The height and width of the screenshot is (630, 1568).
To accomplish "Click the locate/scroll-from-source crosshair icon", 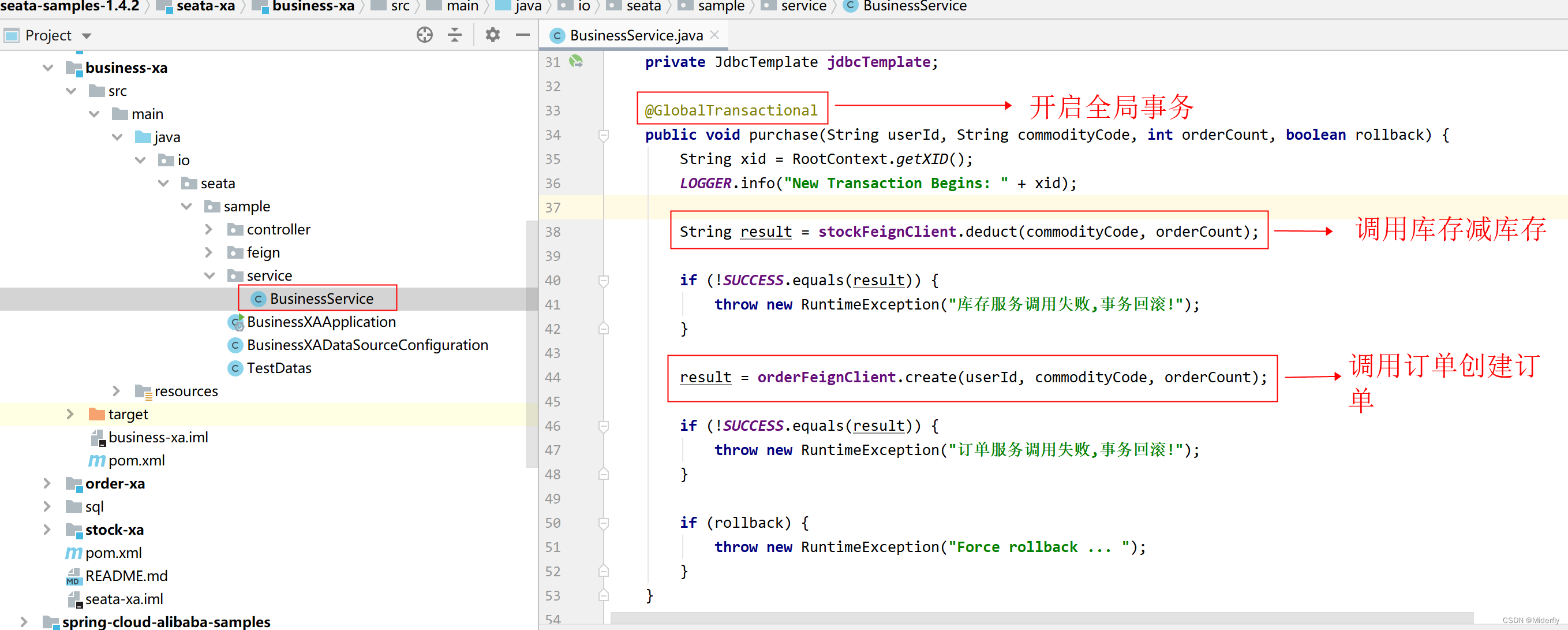I will 424,35.
